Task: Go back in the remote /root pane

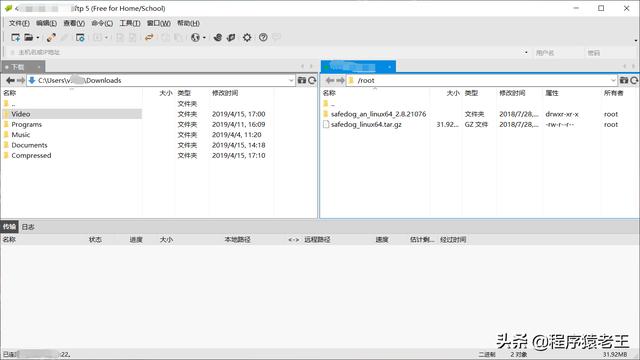Action: click(x=330, y=80)
